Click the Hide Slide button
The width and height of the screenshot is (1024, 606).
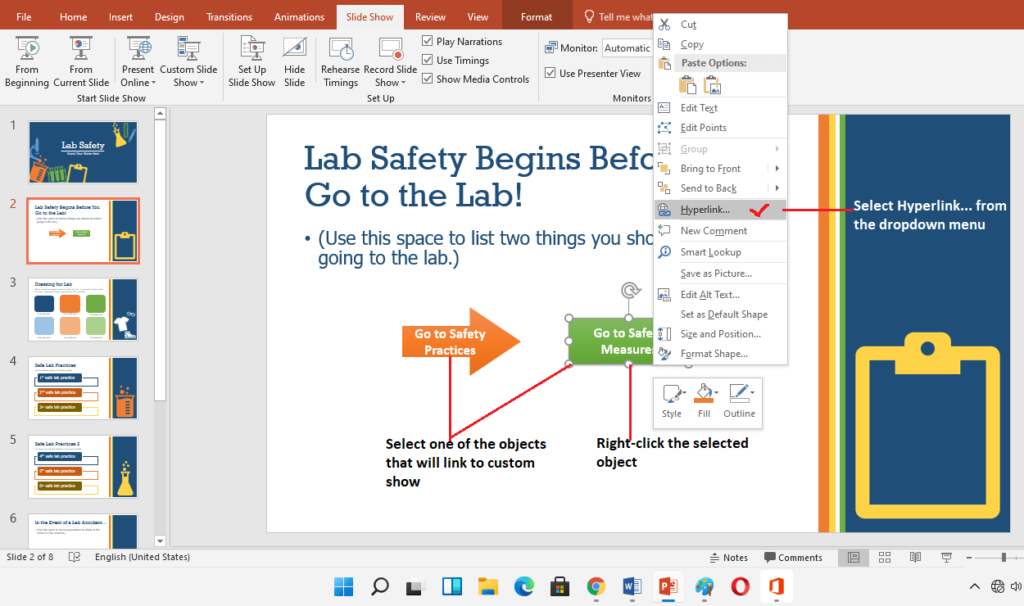tap(295, 62)
